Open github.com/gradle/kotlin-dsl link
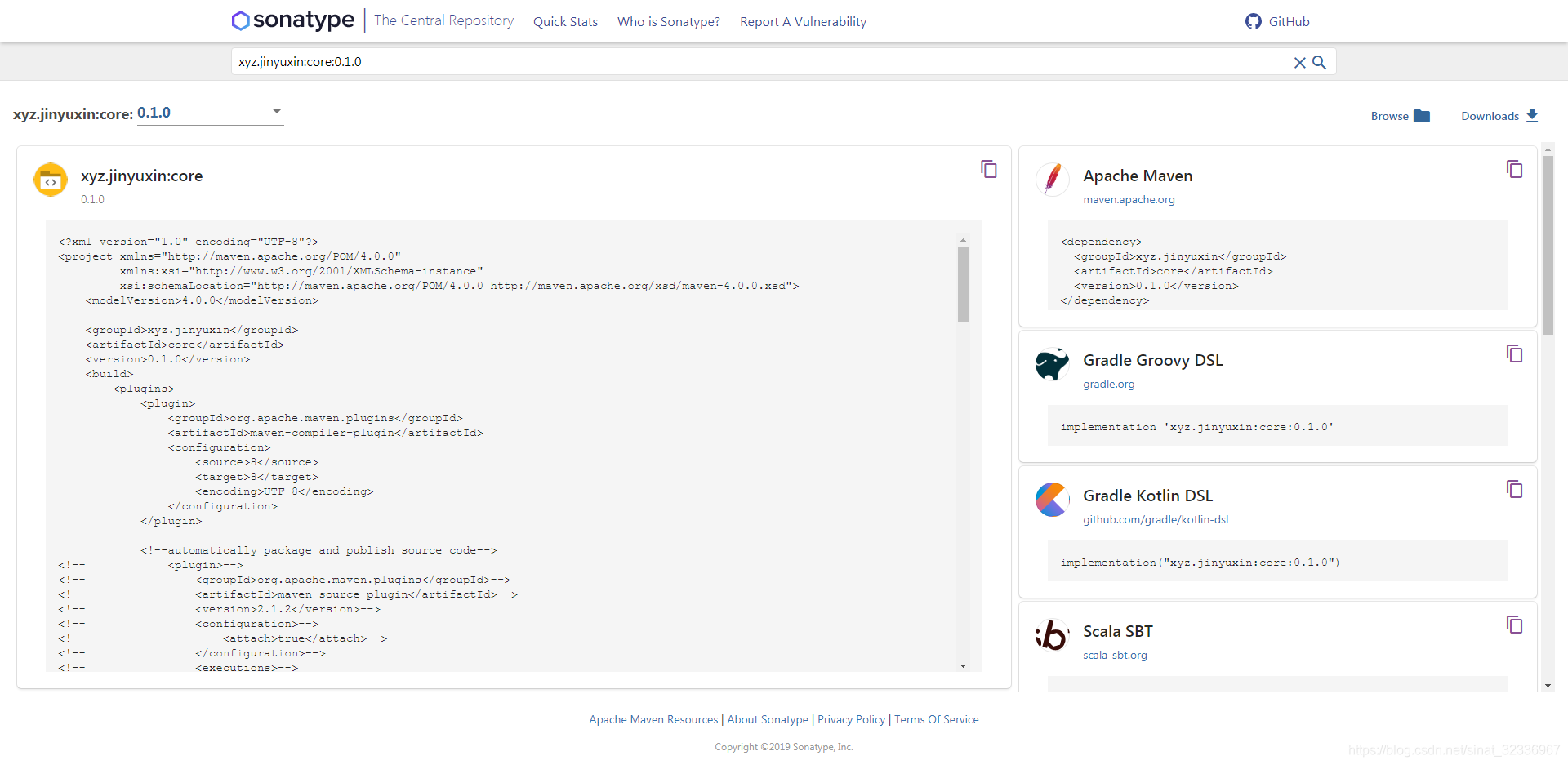Viewport: 1568px width, 765px height. tap(1156, 519)
